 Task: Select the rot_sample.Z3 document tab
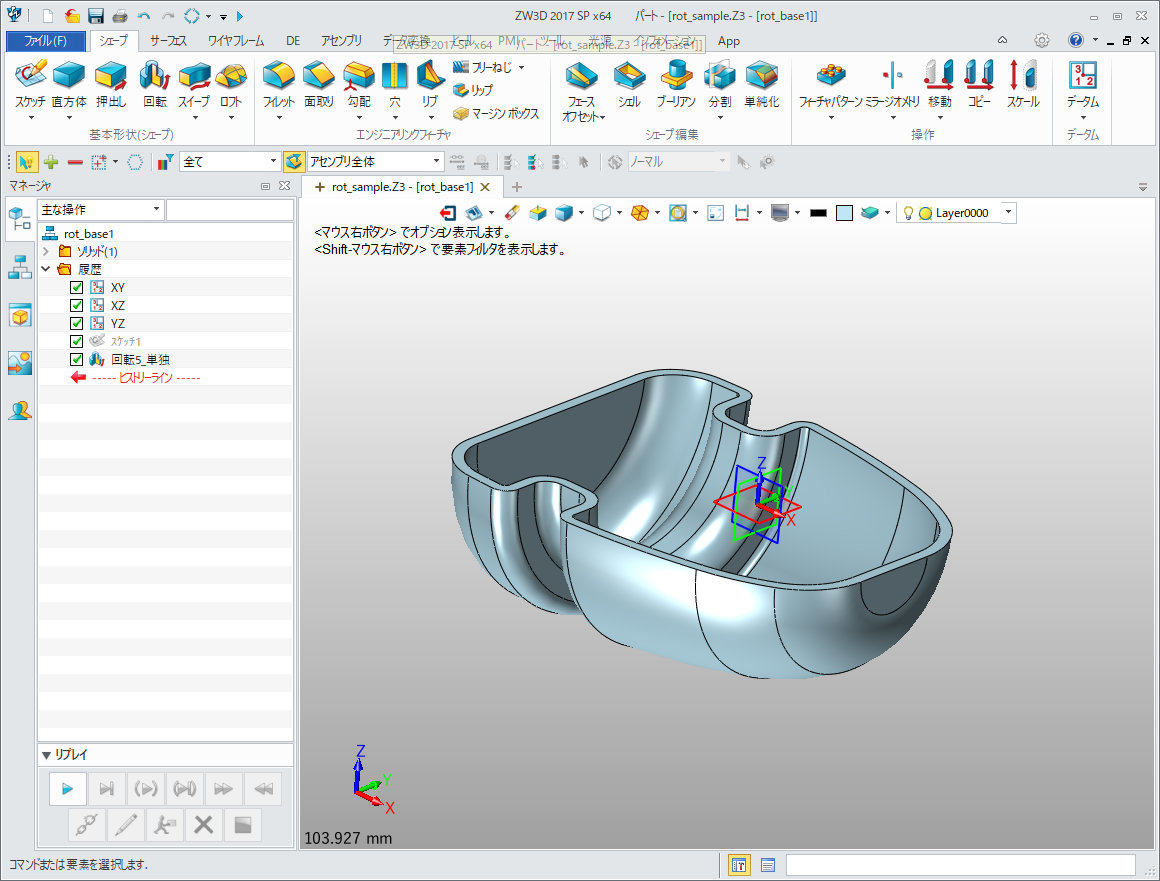(402, 187)
